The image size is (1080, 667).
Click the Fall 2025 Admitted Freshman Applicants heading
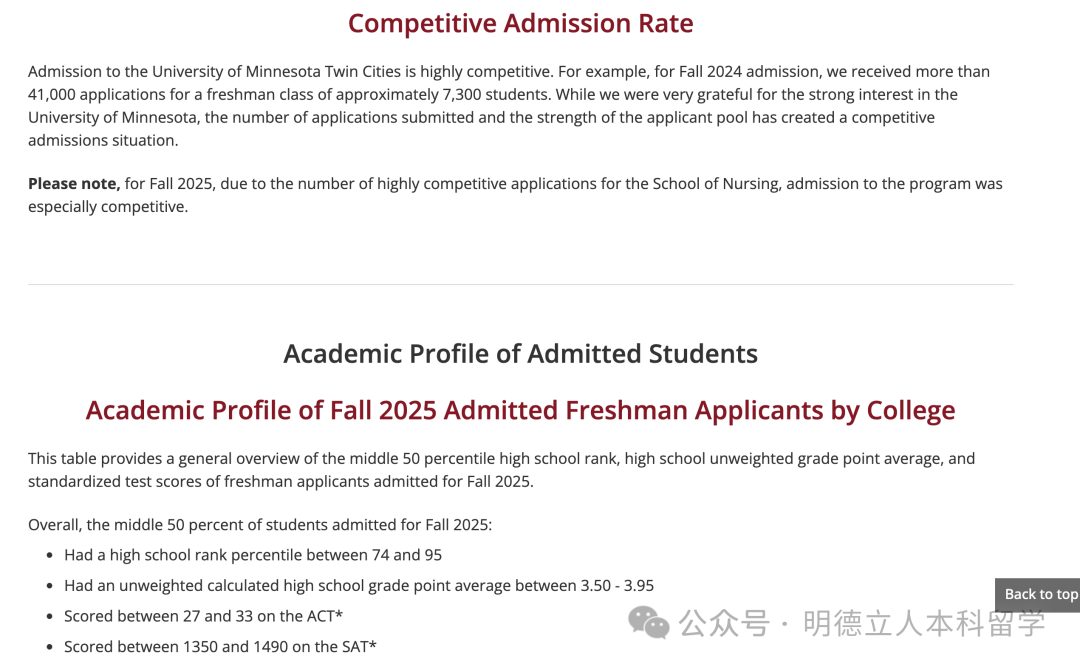pos(520,411)
